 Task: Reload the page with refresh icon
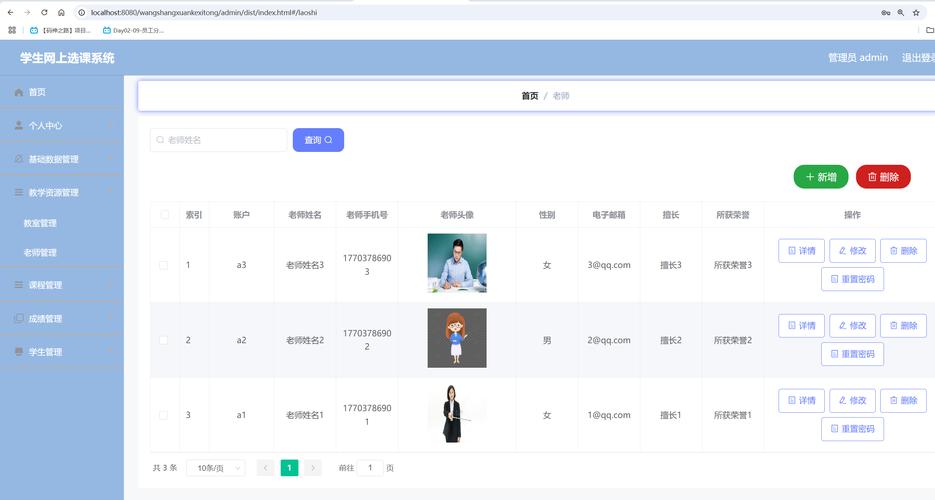pos(44,12)
